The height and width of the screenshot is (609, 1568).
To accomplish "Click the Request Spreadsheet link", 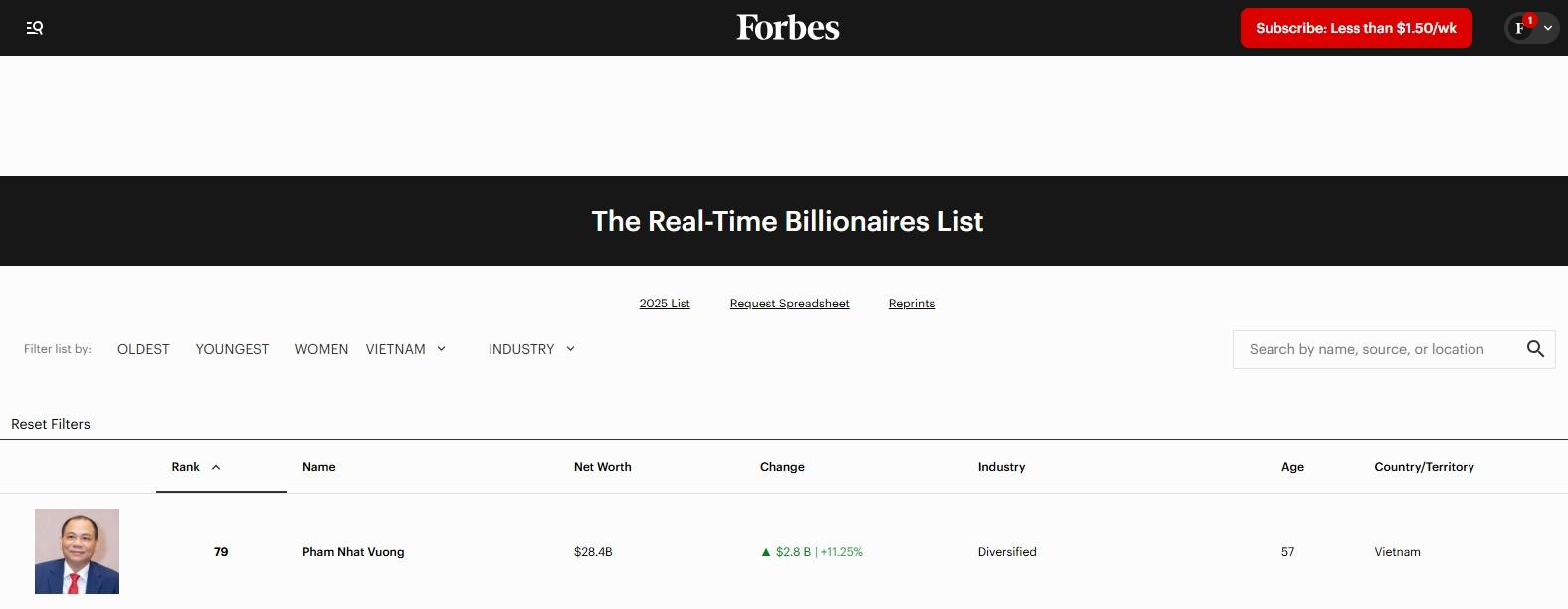I will click(x=789, y=304).
